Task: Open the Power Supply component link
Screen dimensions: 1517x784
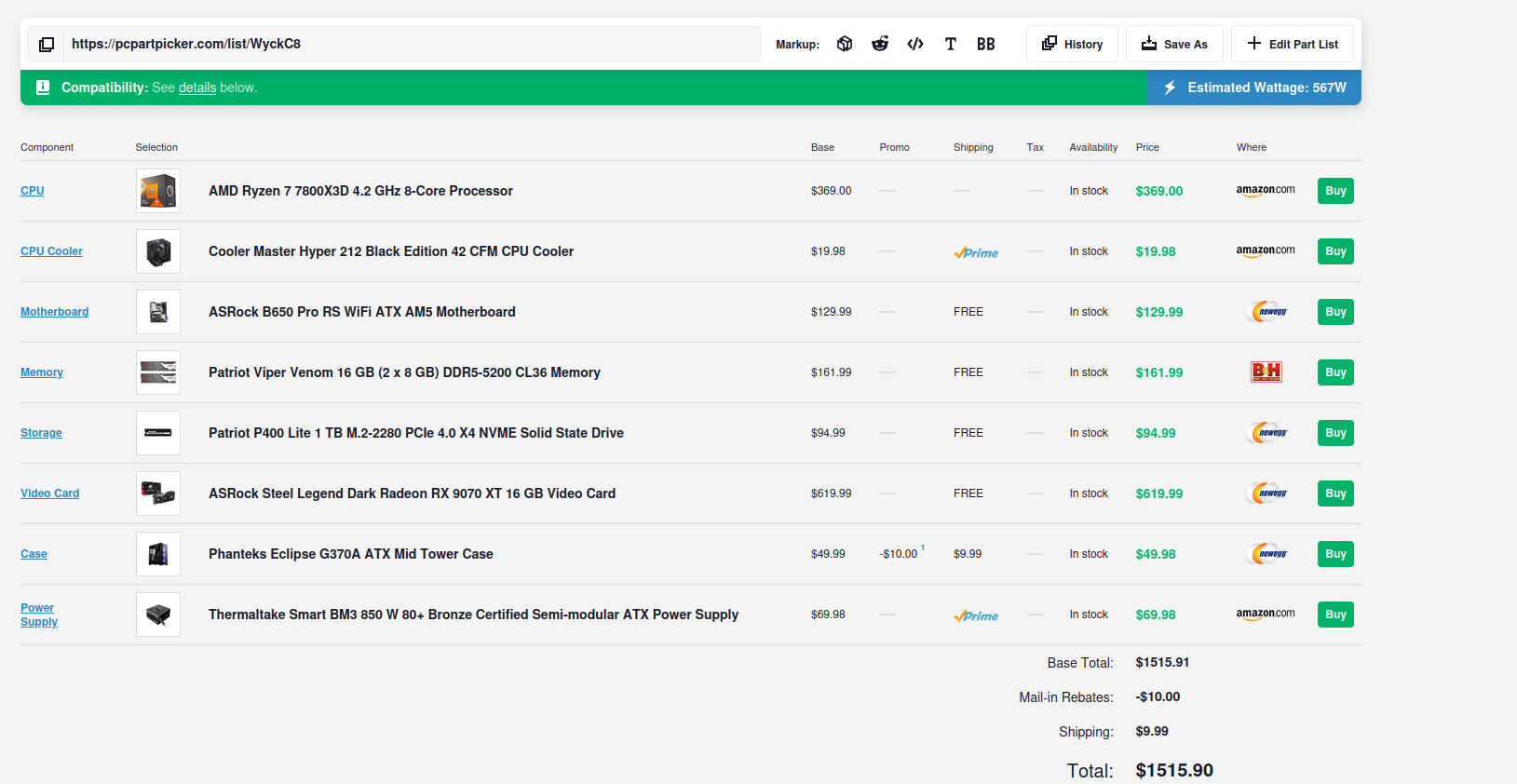Action: click(x=38, y=615)
